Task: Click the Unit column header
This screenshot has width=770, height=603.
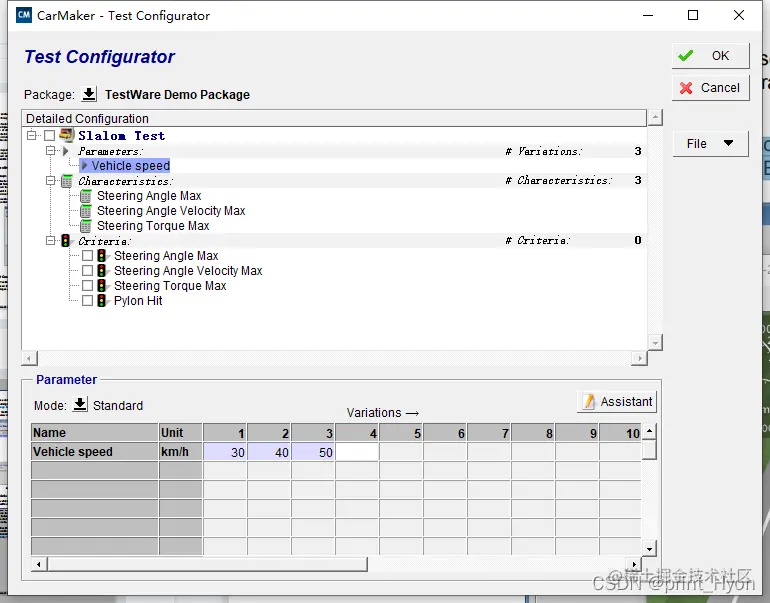Action: tap(181, 433)
